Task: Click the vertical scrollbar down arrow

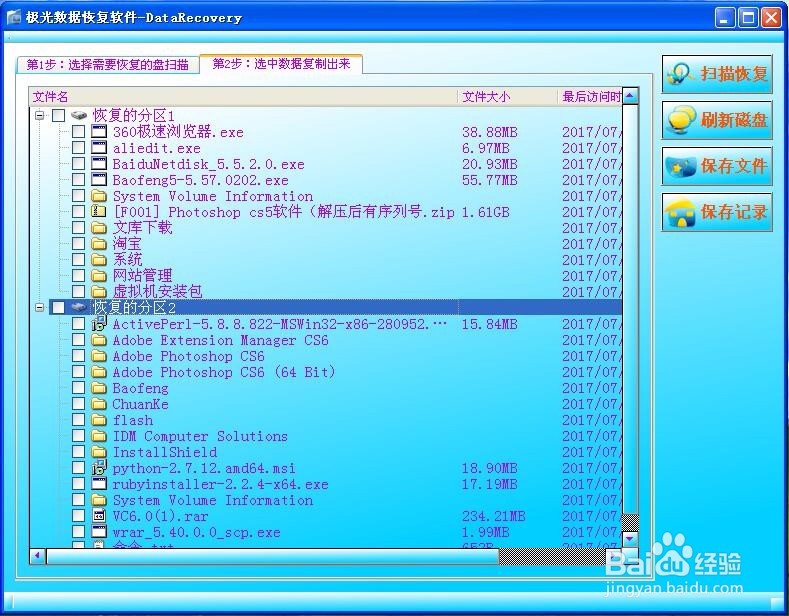Action: [630, 538]
